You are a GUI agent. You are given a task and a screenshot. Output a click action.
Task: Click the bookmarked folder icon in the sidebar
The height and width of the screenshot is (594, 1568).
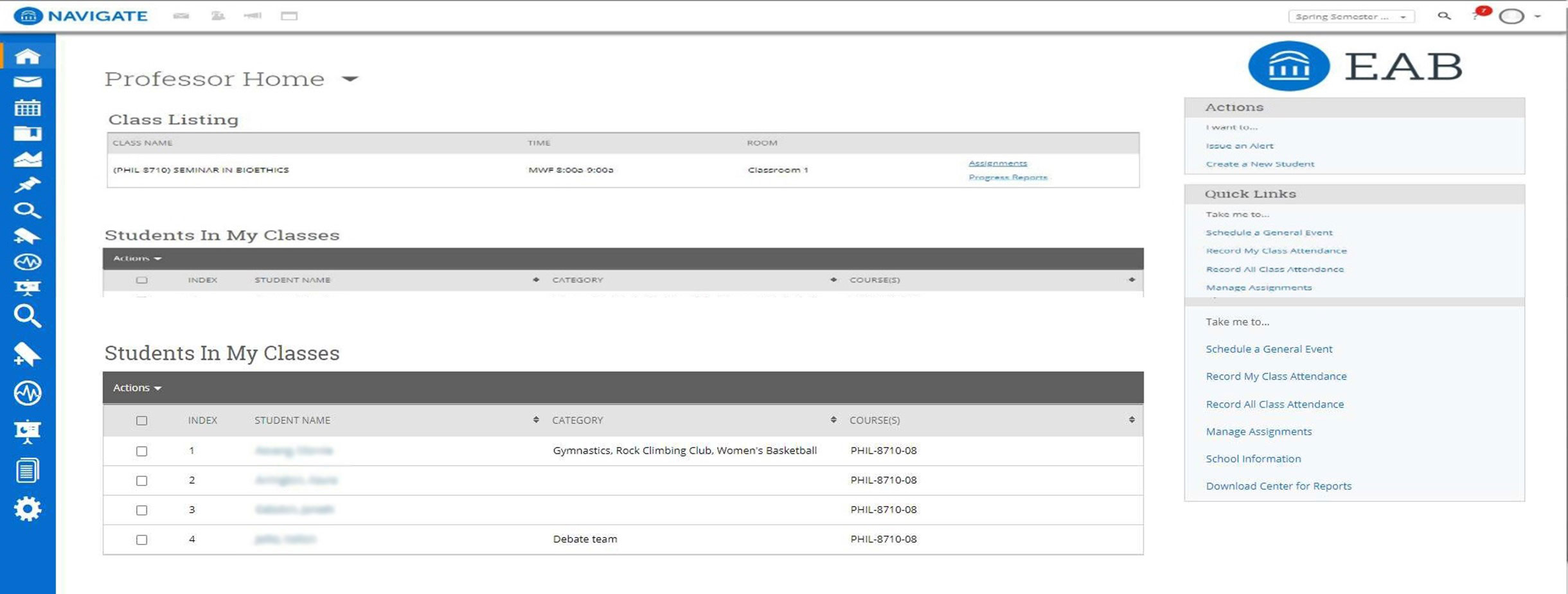click(28, 134)
